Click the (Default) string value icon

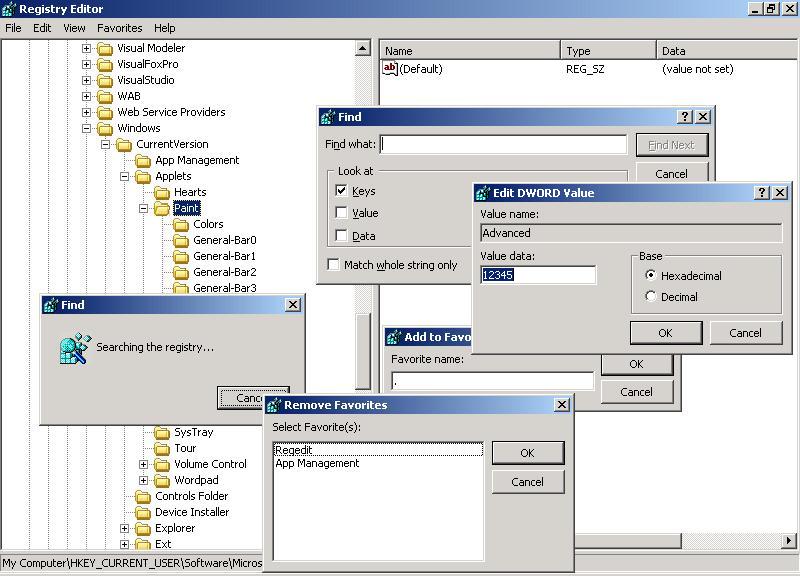[391, 69]
